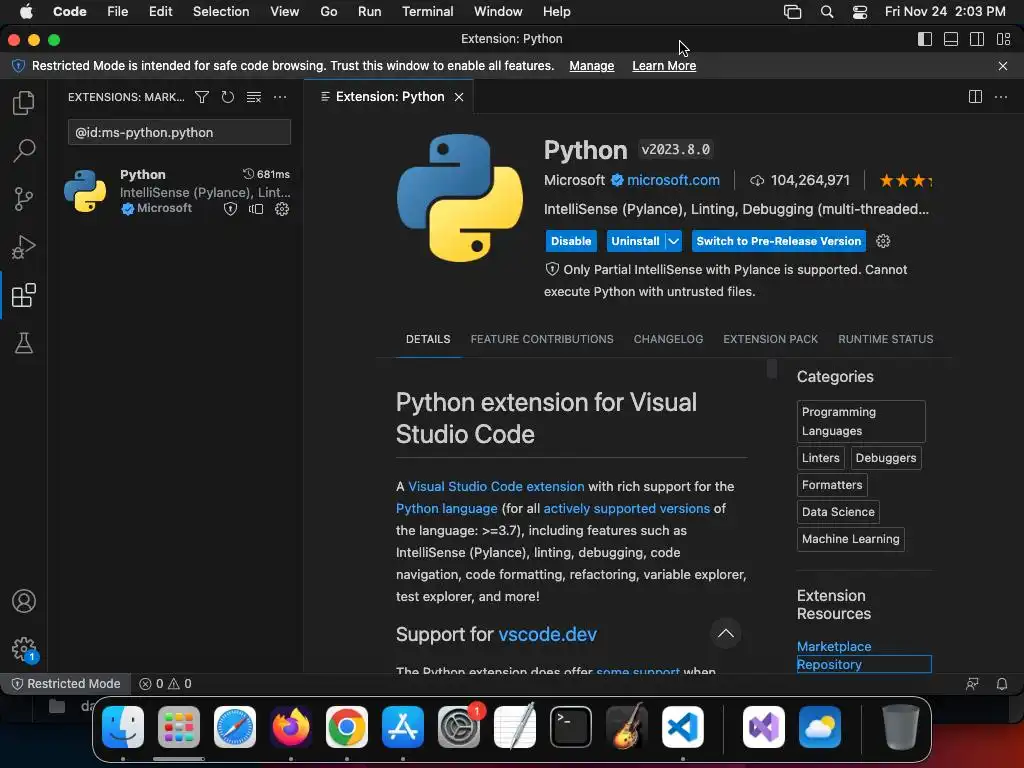Disable the Python extension
Image resolution: width=1024 pixels, height=768 pixels.
click(571, 241)
